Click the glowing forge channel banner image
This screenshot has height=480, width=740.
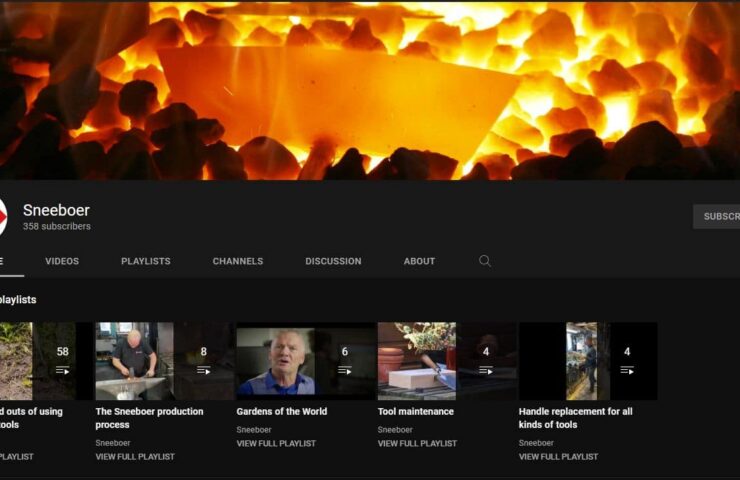(370, 91)
